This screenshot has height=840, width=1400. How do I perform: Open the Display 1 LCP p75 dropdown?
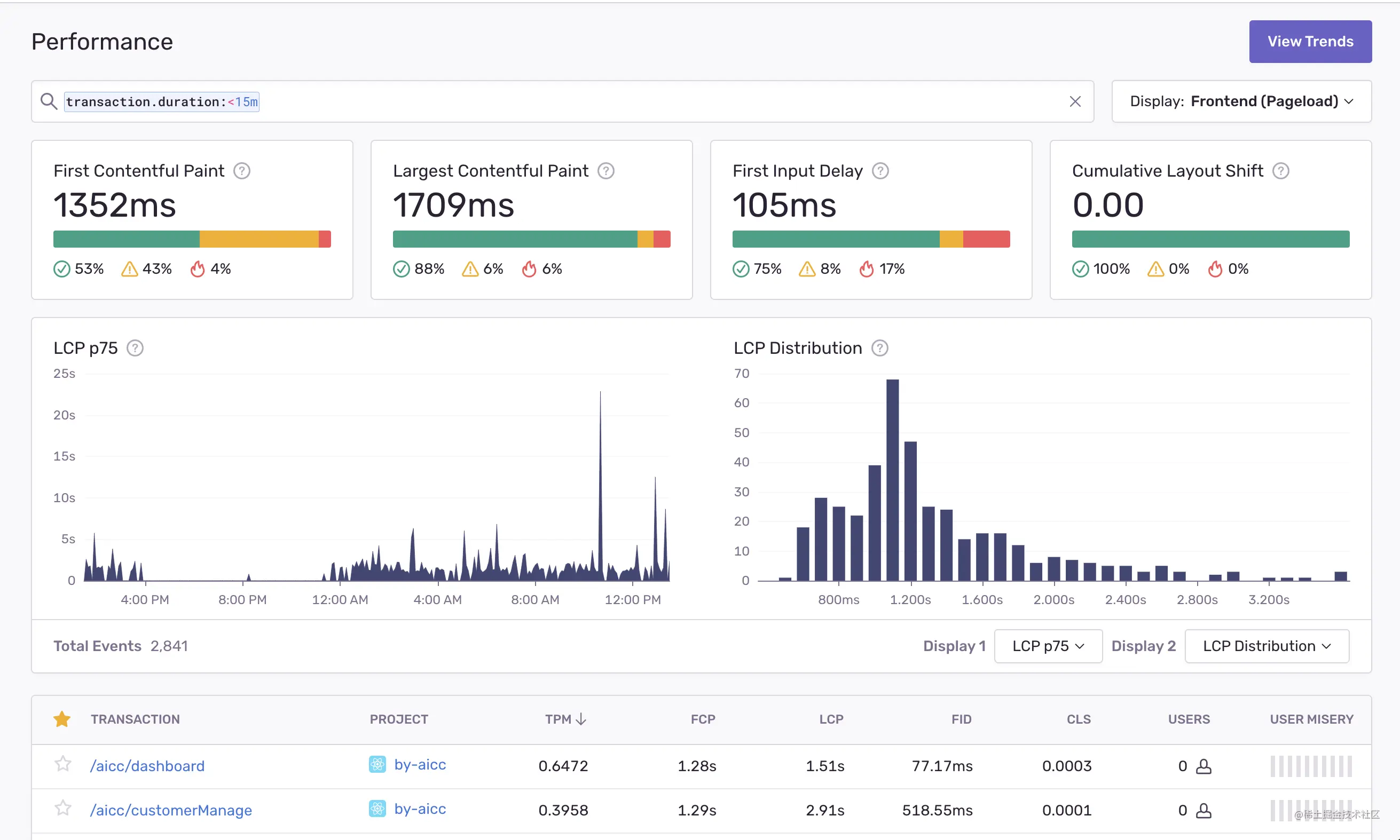click(1048, 646)
